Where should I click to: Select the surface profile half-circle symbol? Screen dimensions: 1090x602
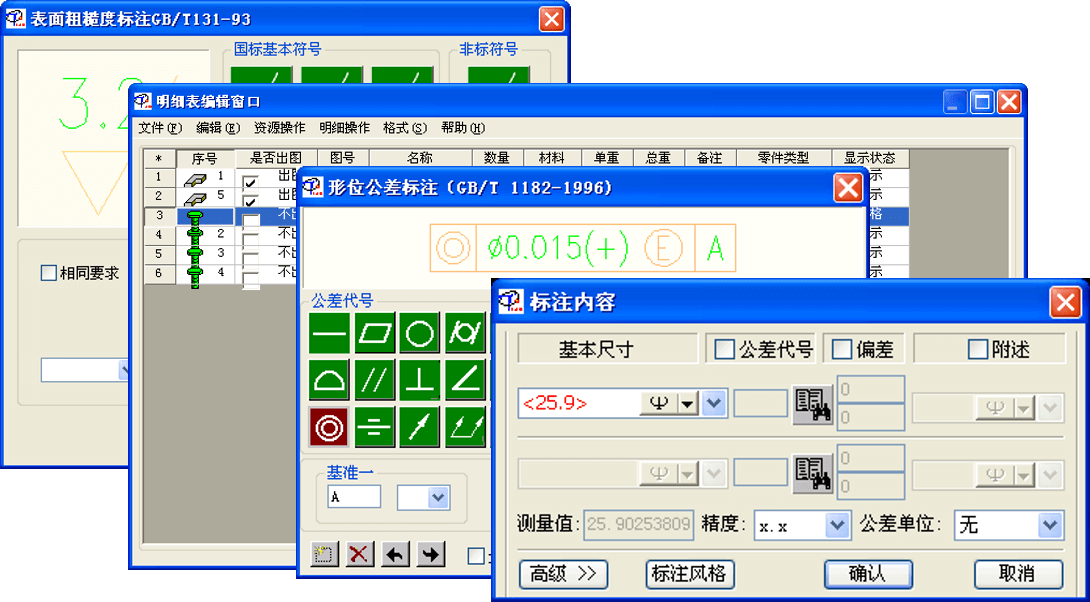(x=330, y=380)
